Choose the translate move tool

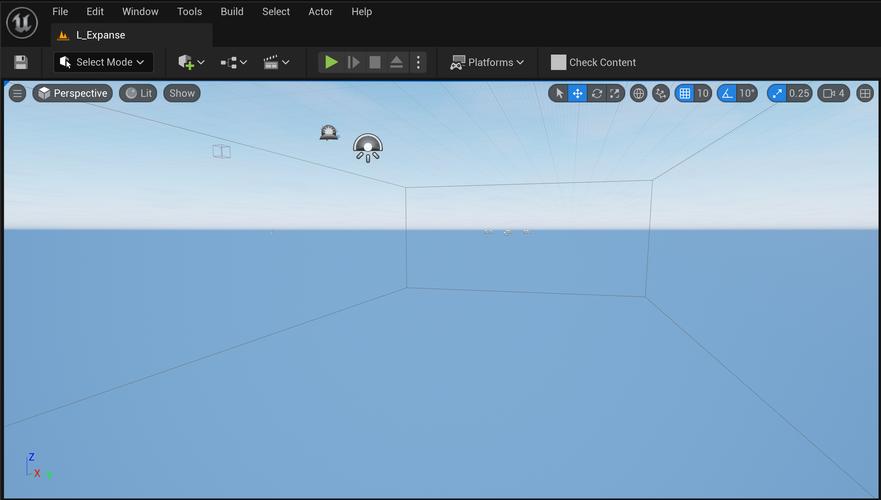[x=578, y=93]
